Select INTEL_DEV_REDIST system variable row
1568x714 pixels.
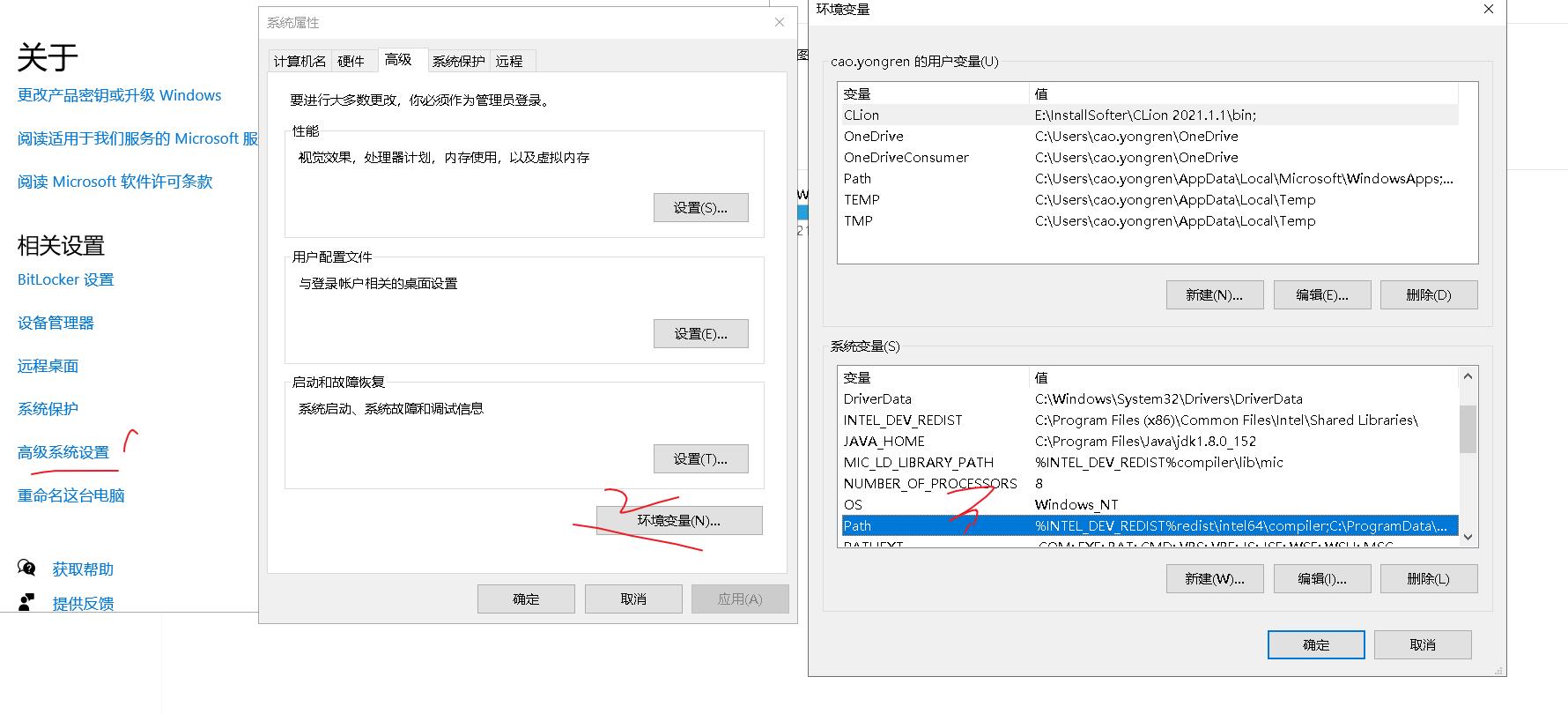(x=1149, y=420)
